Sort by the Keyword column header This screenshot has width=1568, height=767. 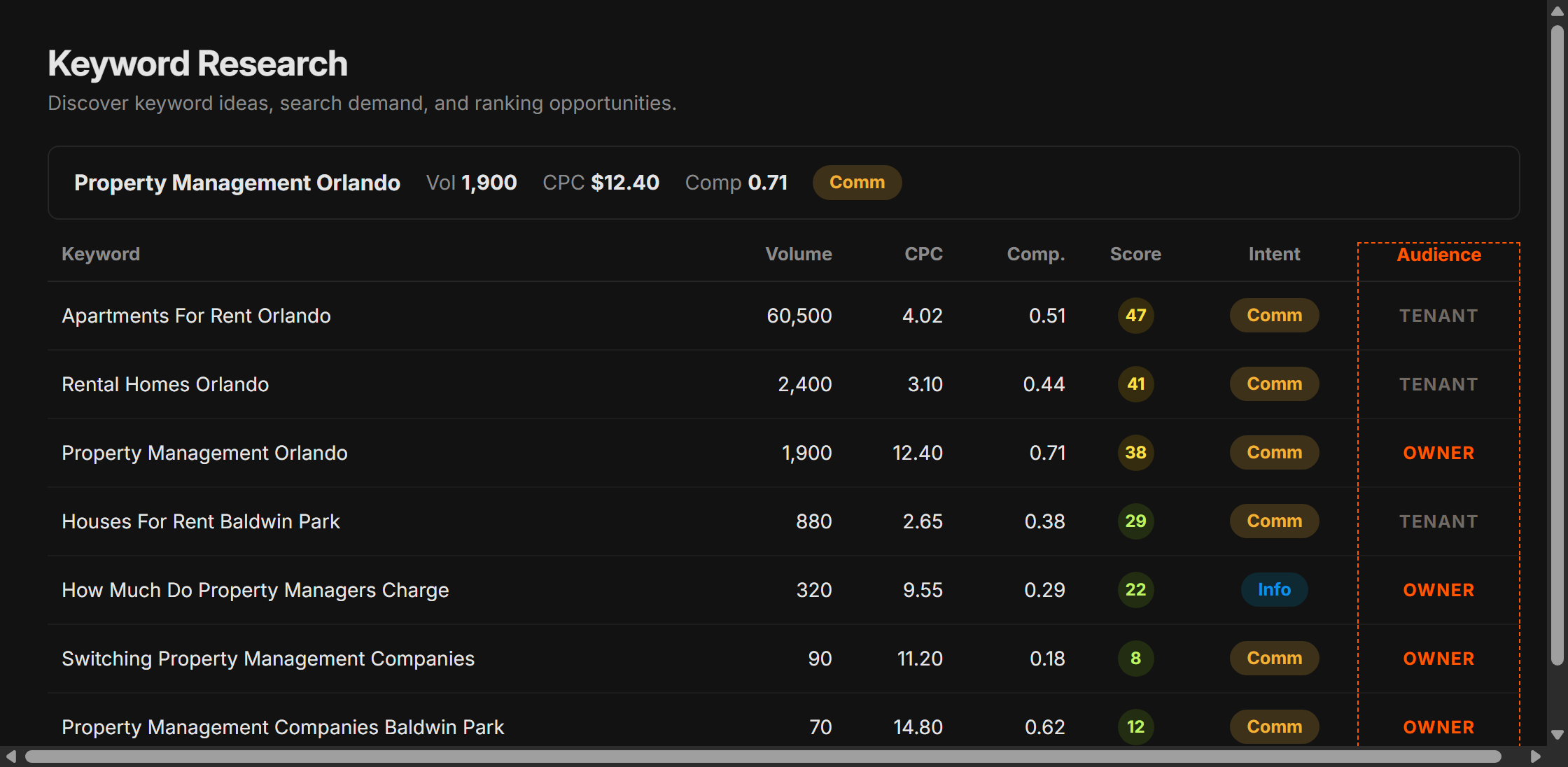click(101, 254)
